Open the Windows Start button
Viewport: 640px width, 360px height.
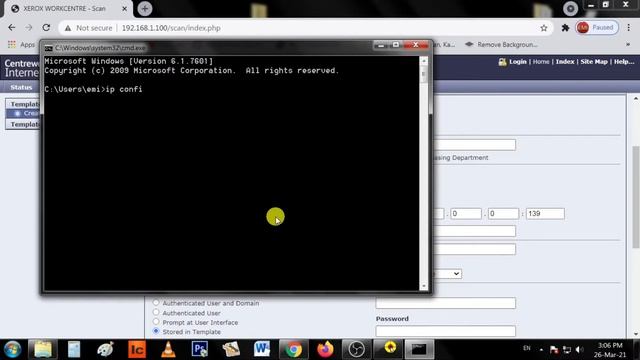tap(13, 349)
